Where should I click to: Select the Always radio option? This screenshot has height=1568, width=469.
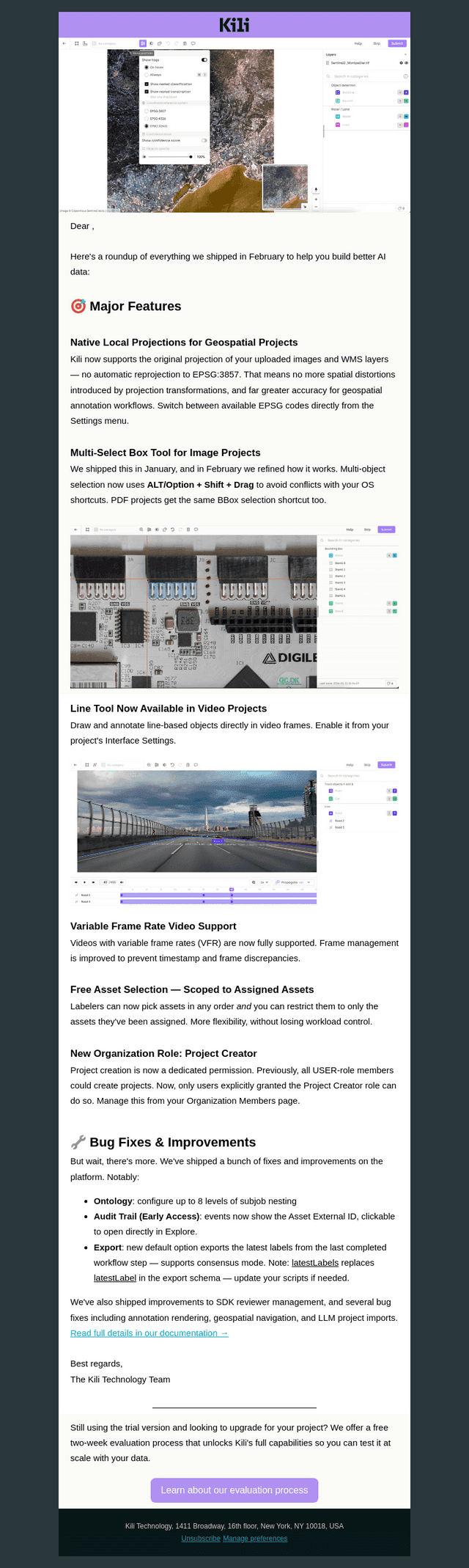[147, 75]
